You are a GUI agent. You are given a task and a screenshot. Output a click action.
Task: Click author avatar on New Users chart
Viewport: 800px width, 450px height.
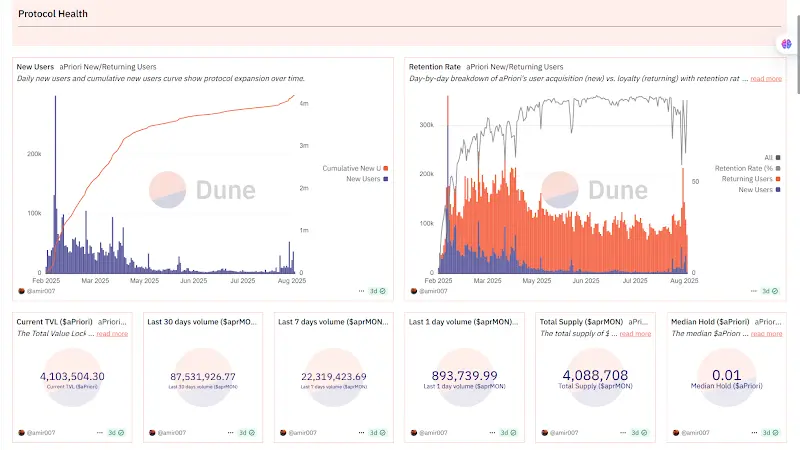pos(21,291)
